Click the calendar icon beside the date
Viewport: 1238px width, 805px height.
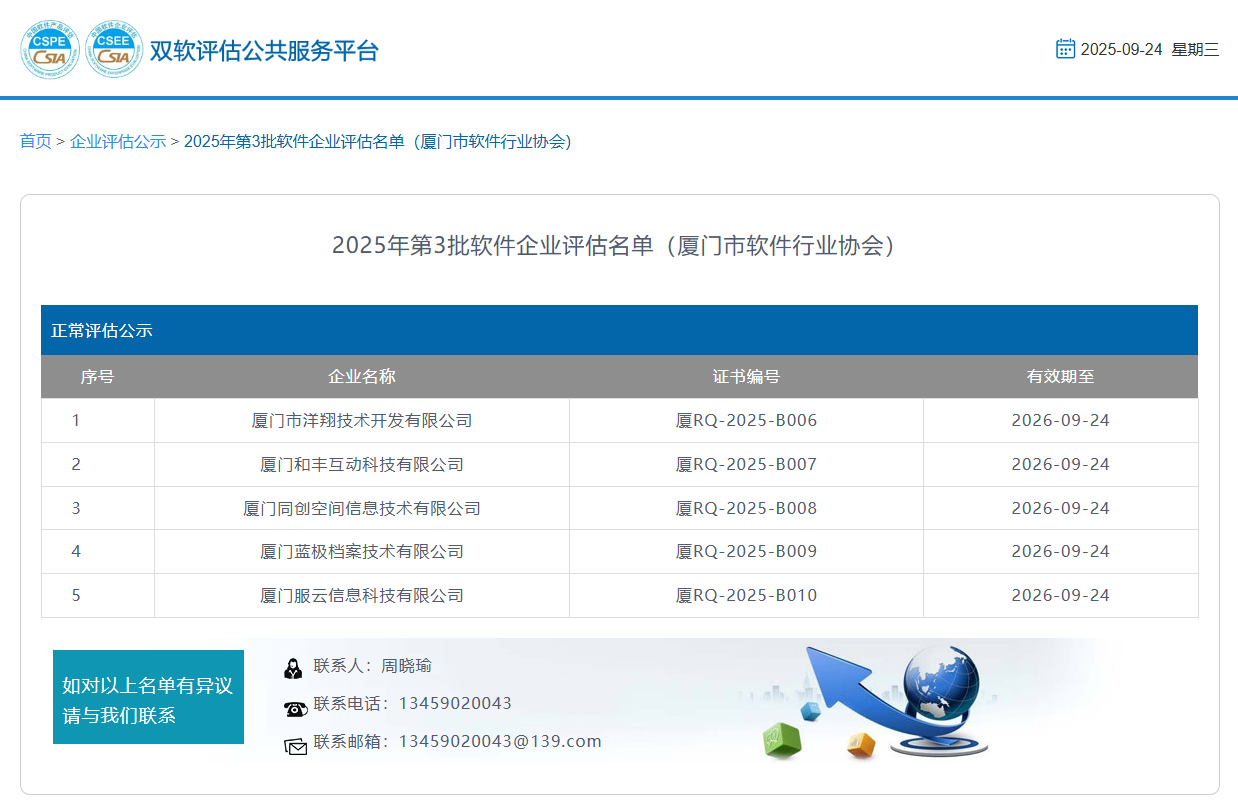(1065, 49)
